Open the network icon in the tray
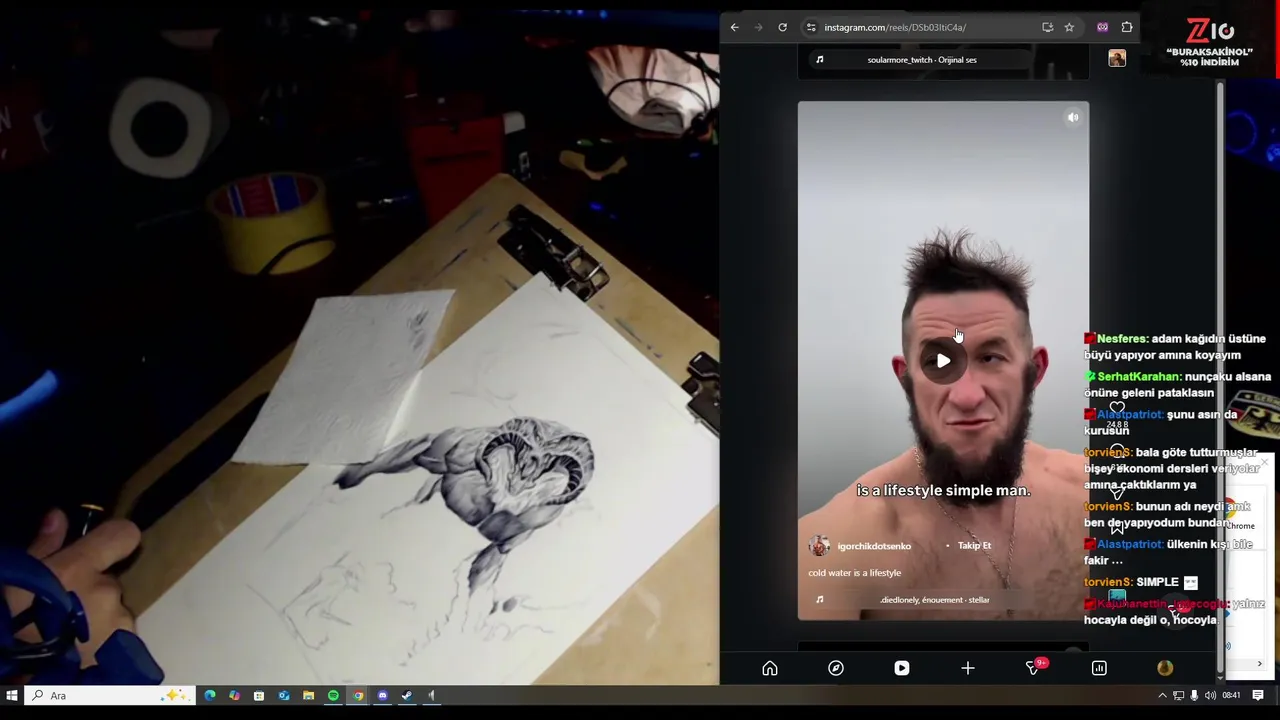The width and height of the screenshot is (1280, 720). [x=1178, y=696]
